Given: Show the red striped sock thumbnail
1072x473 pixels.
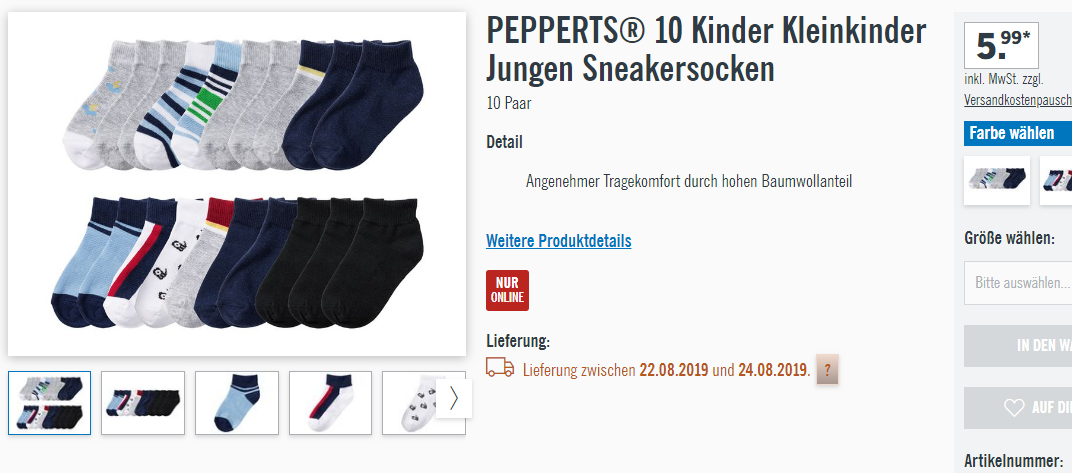Looking at the screenshot, I should (330, 403).
